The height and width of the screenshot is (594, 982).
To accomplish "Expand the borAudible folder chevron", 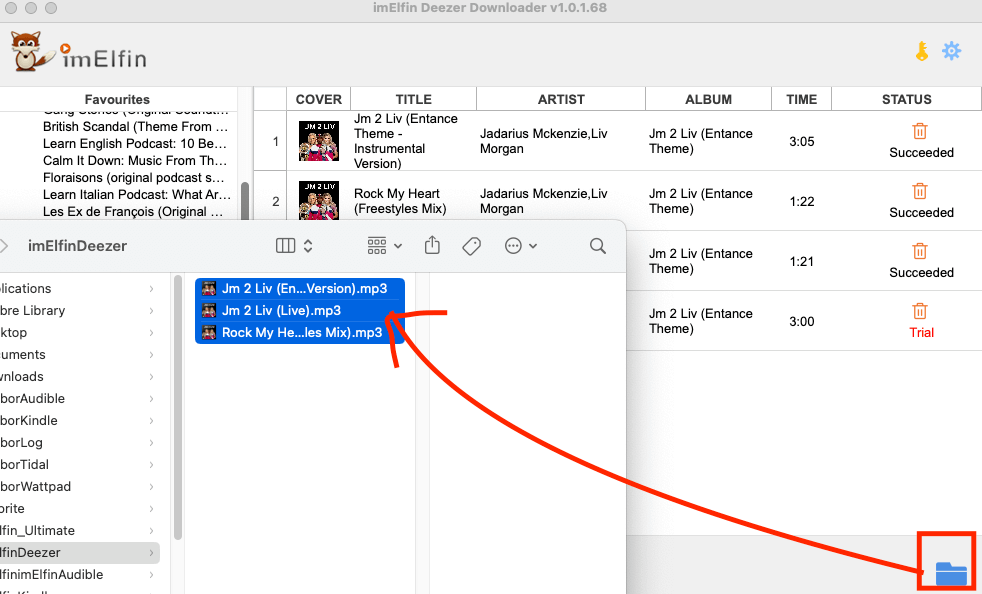I will point(152,399).
